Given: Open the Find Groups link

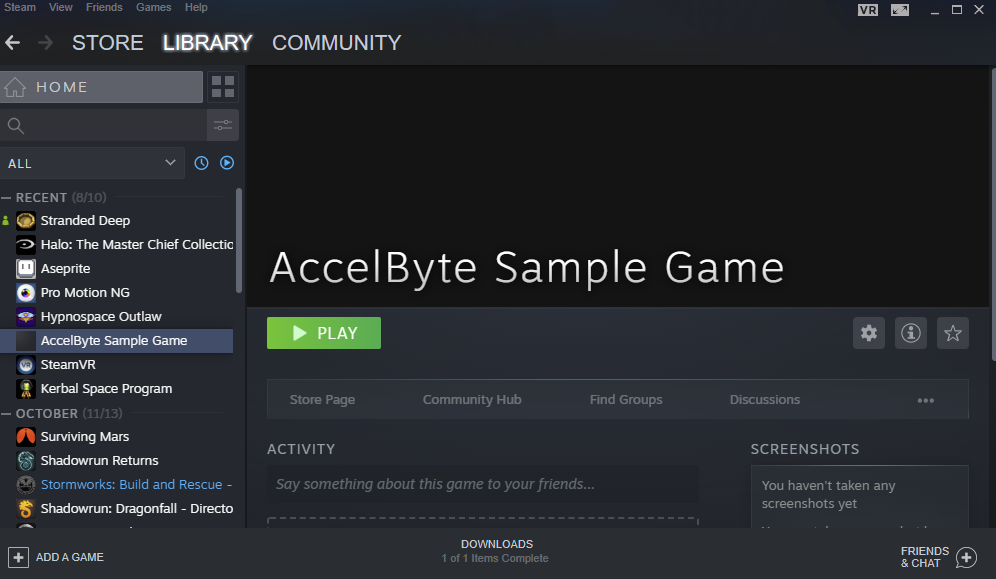Looking at the screenshot, I should (x=626, y=400).
